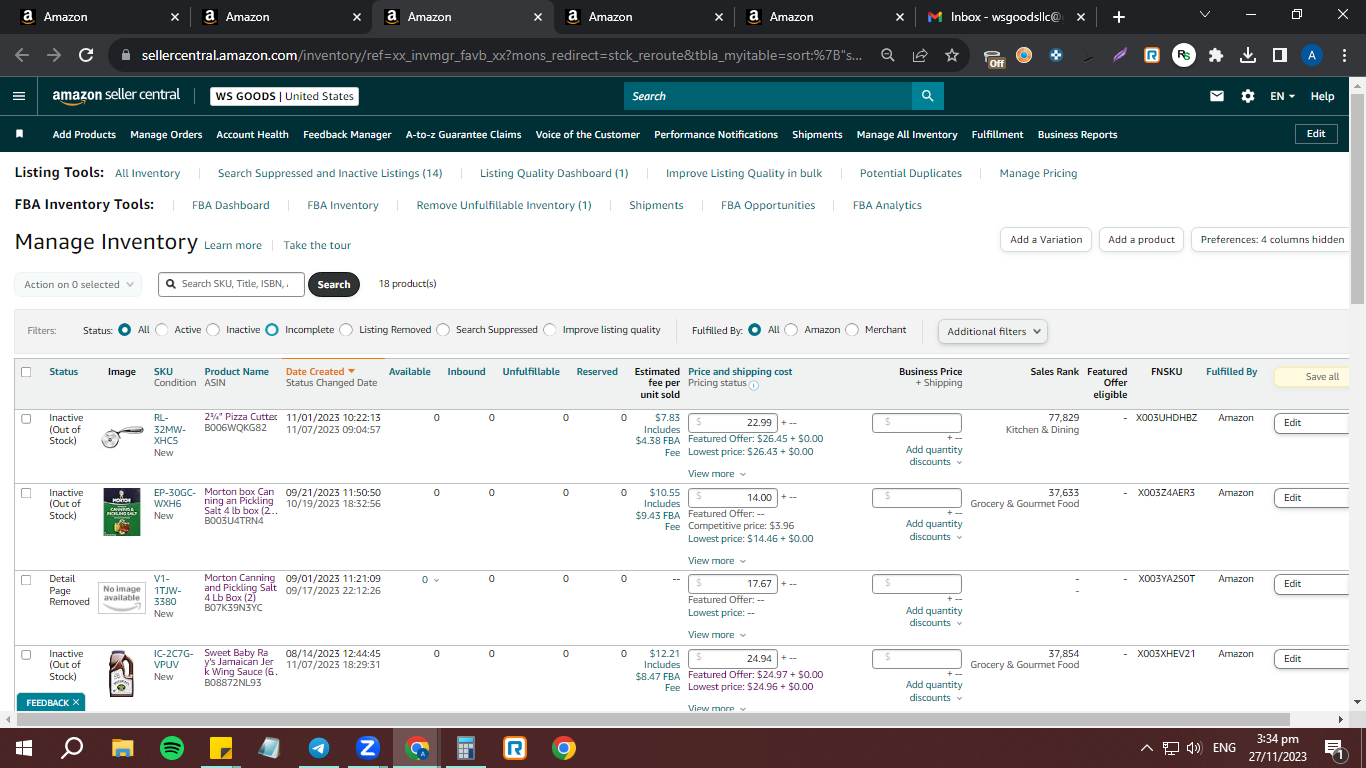
Task: Click the Add a product button
Action: [x=1141, y=240]
